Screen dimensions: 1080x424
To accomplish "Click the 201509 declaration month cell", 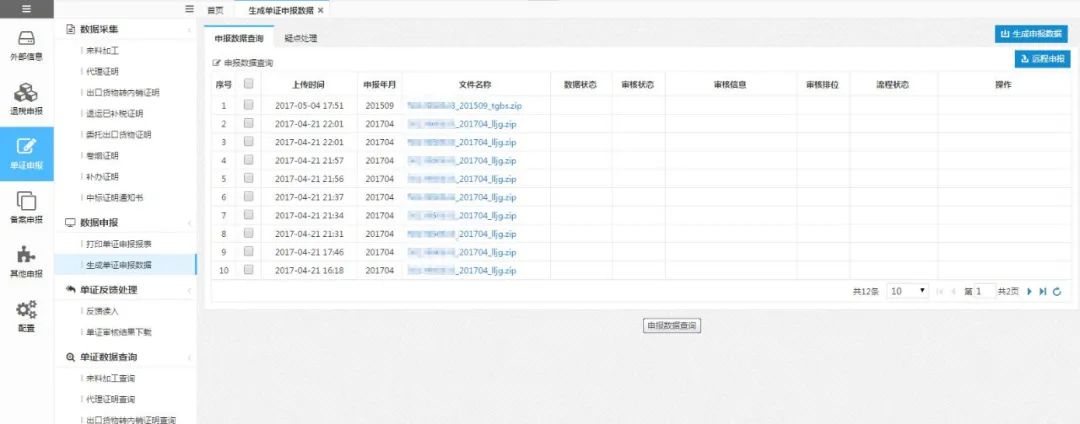I will pyautogui.click(x=380, y=106).
